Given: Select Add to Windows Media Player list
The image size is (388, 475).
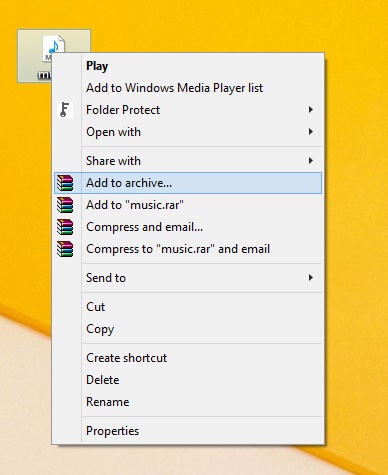Looking at the screenshot, I should (188, 88).
